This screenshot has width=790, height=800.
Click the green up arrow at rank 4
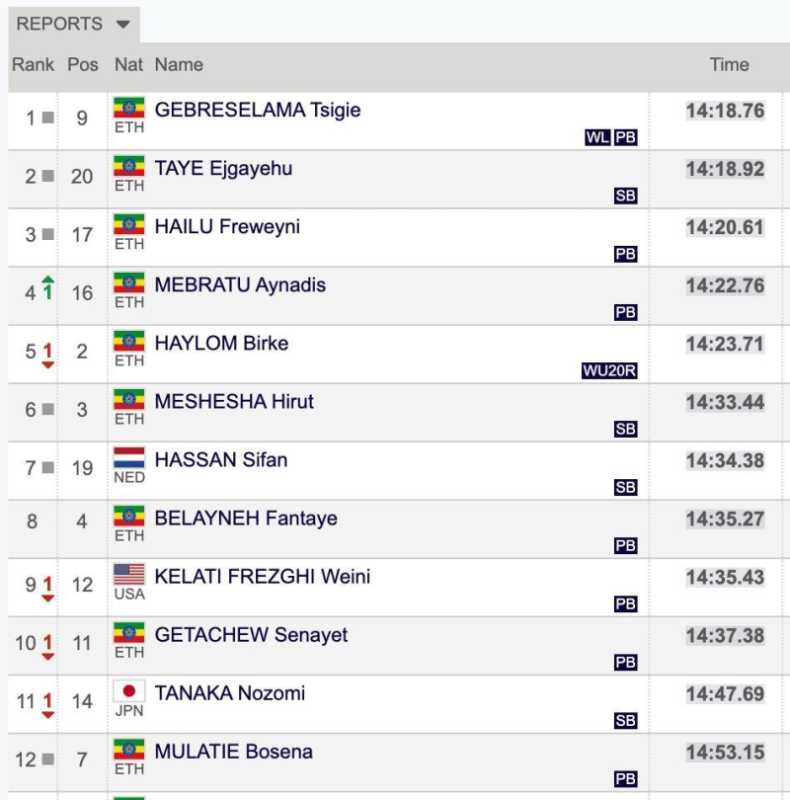[48, 291]
